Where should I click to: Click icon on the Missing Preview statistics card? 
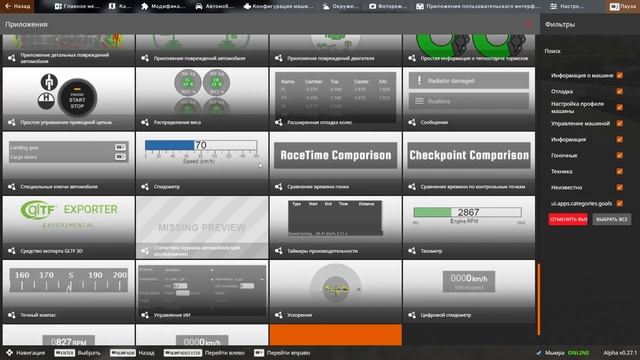point(145,251)
